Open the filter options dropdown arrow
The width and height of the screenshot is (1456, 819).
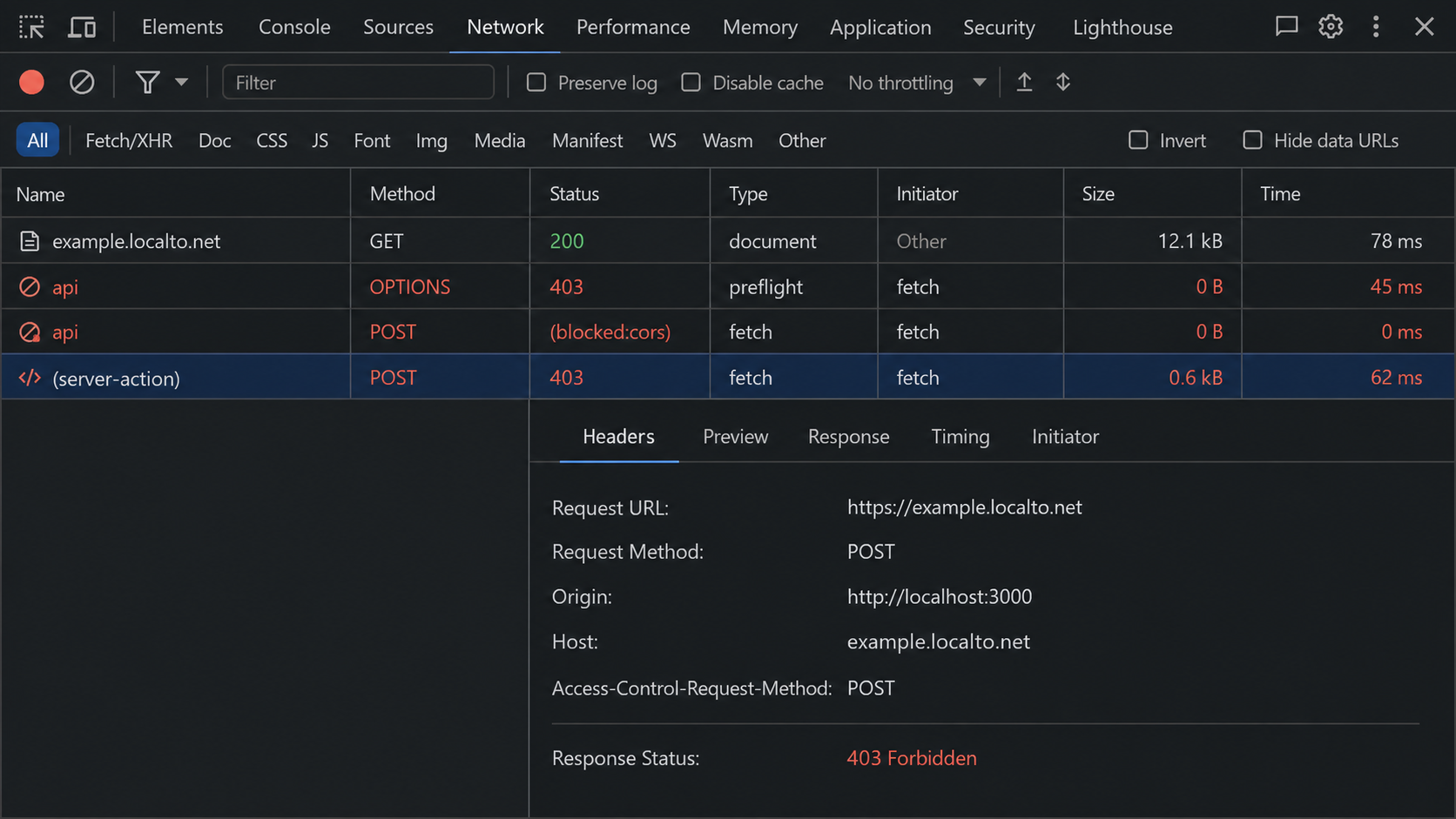click(181, 83)
